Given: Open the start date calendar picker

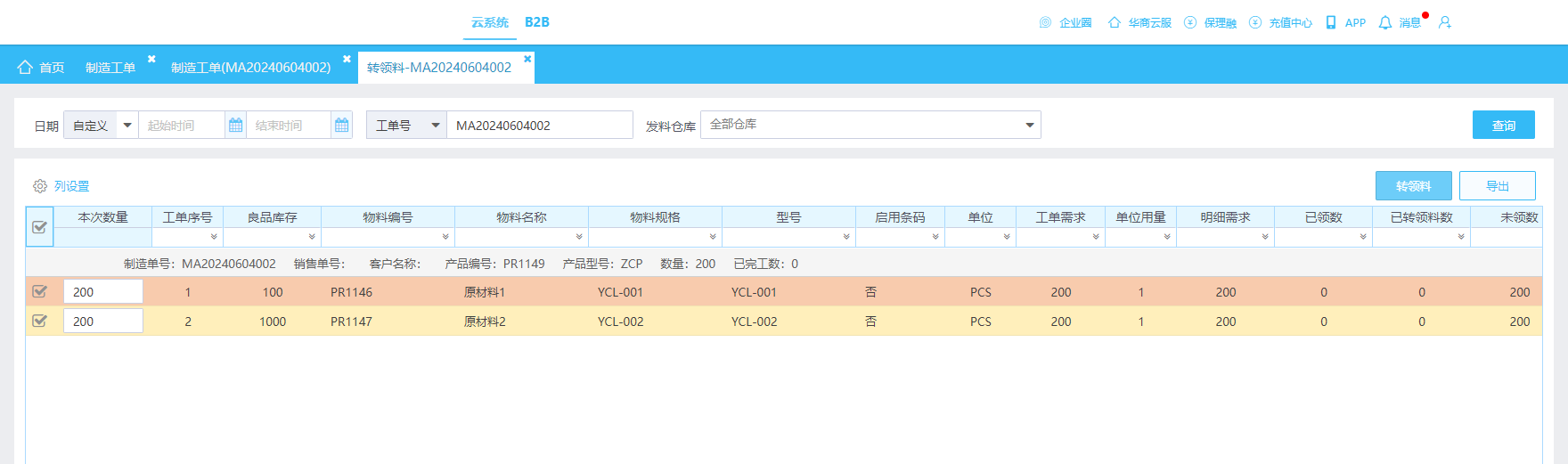Looking at the screenshot, I should click(235, 125).
